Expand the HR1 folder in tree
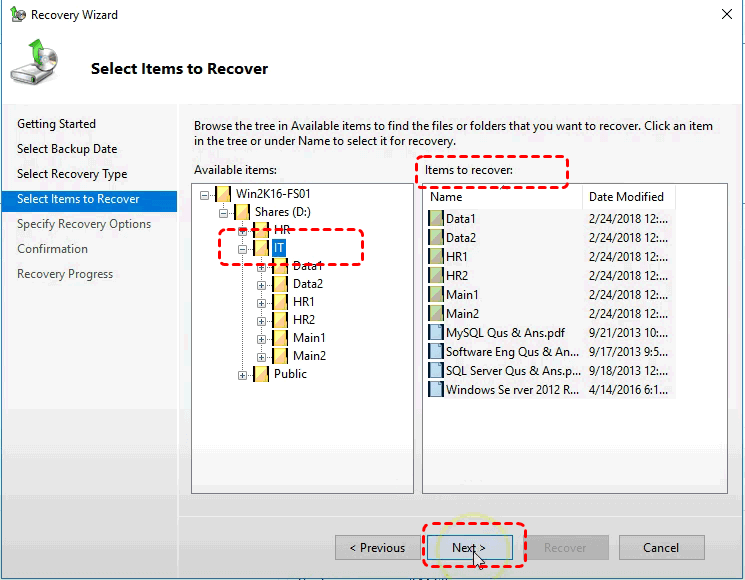 261,303
